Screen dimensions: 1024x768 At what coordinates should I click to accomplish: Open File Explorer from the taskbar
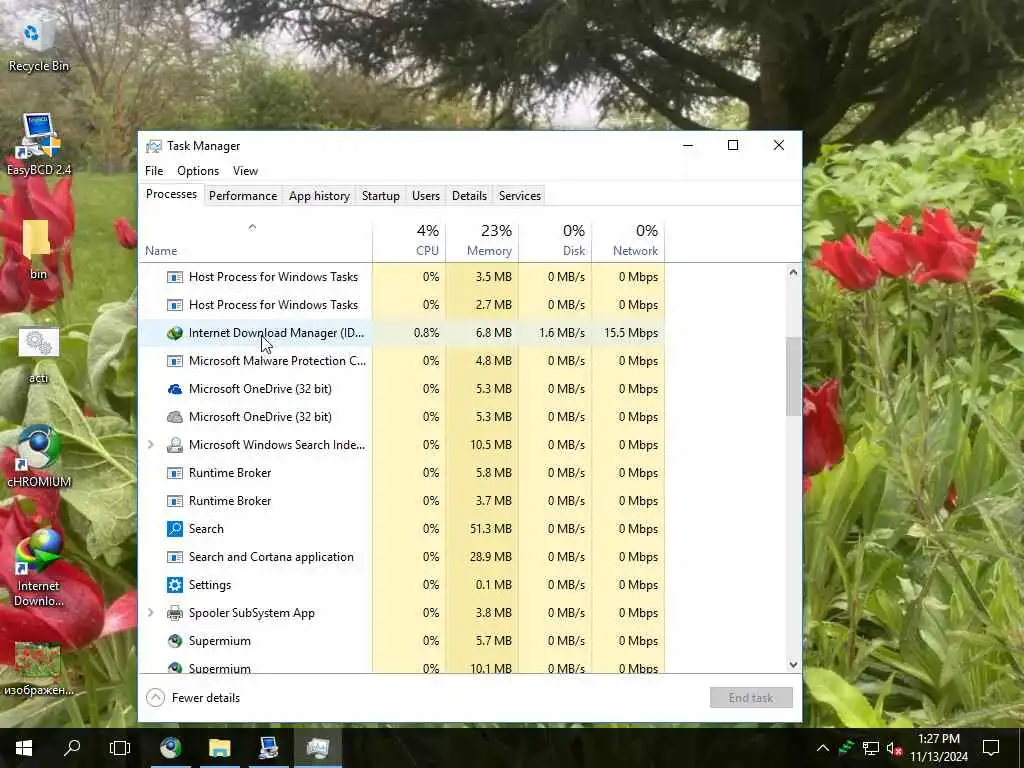[220, 748]
